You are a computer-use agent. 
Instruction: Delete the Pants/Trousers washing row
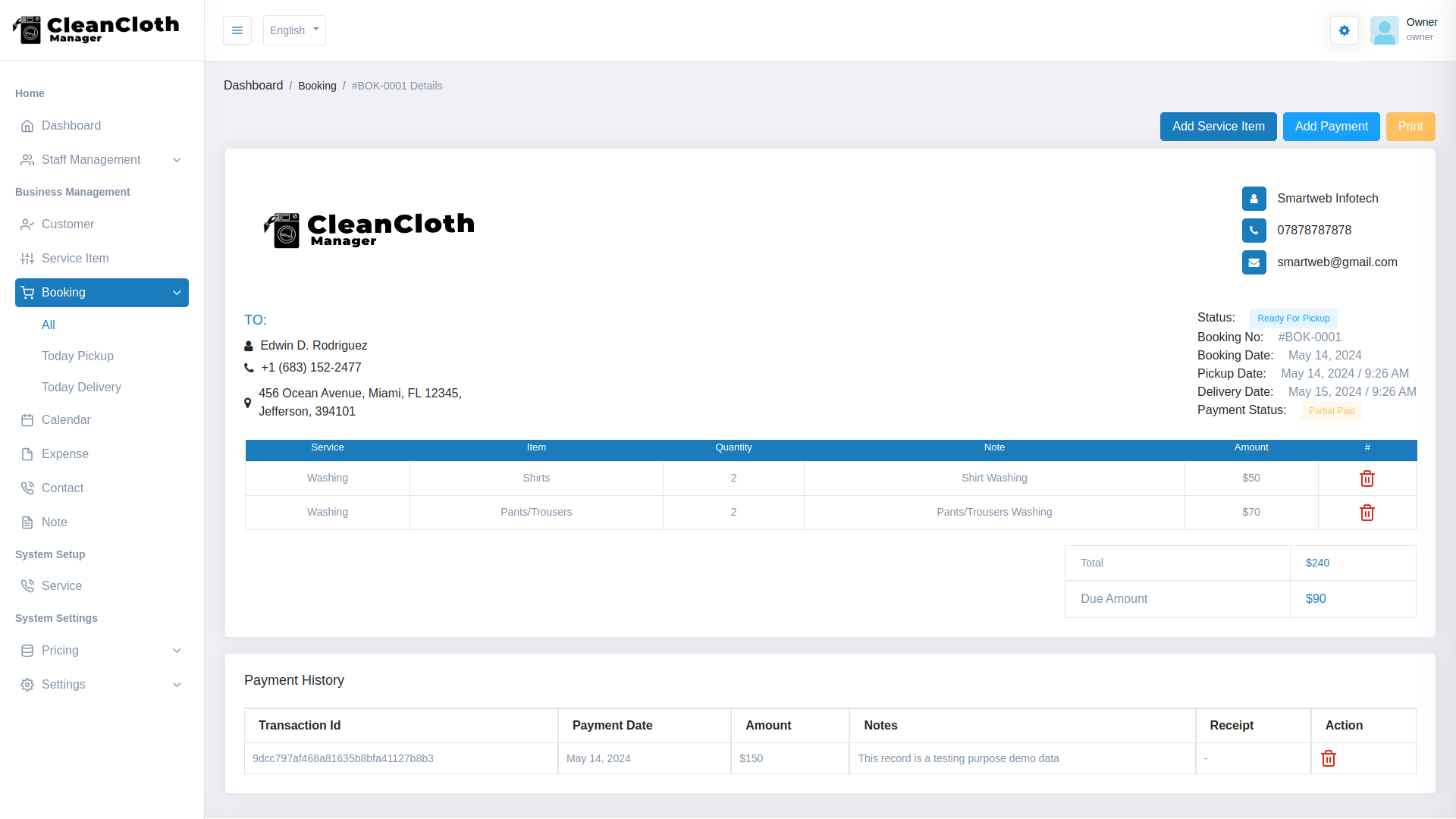(1367, 513)
